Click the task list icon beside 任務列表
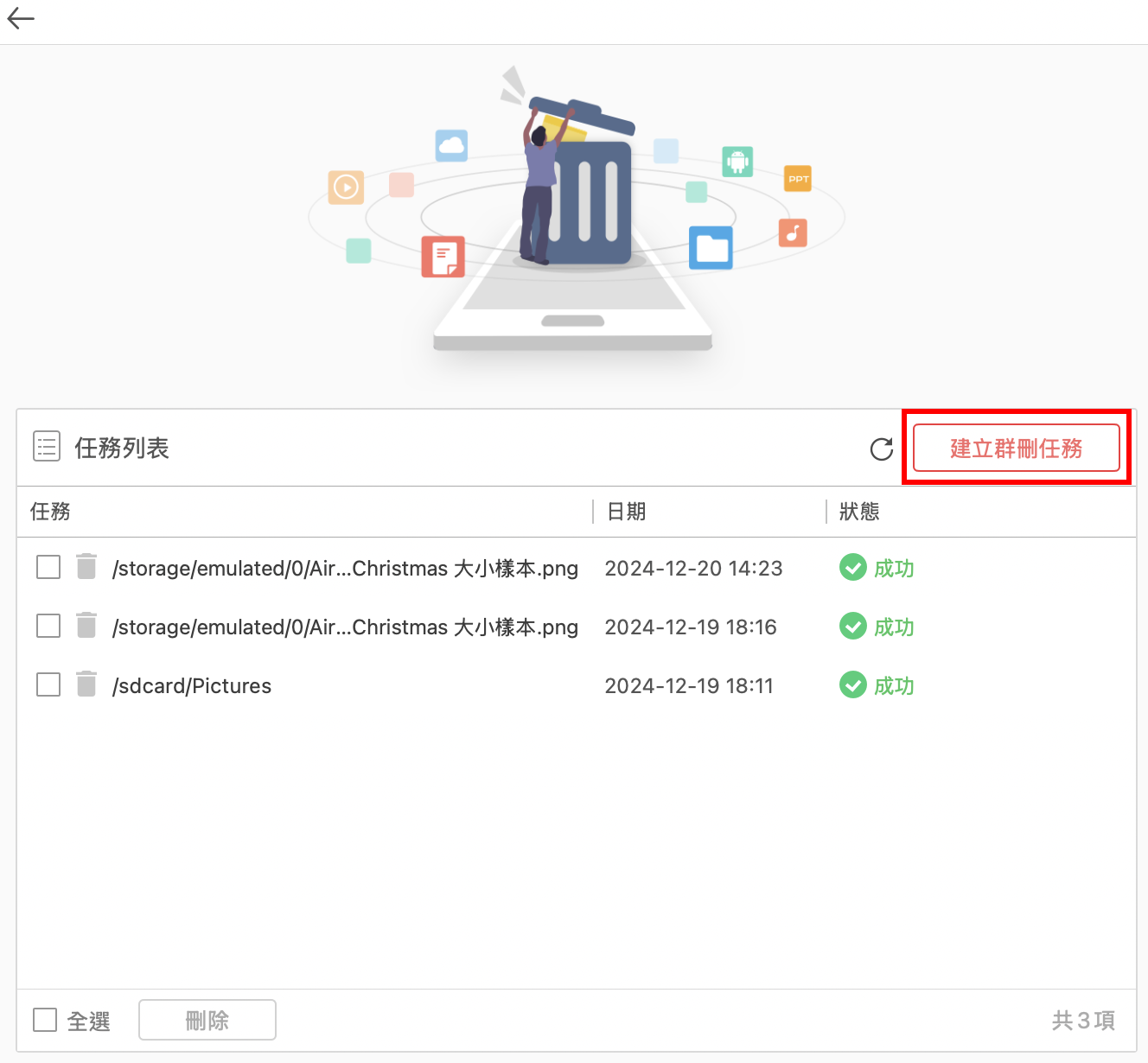Screen dimensions: 1148x1063 (x=47, y=447)
